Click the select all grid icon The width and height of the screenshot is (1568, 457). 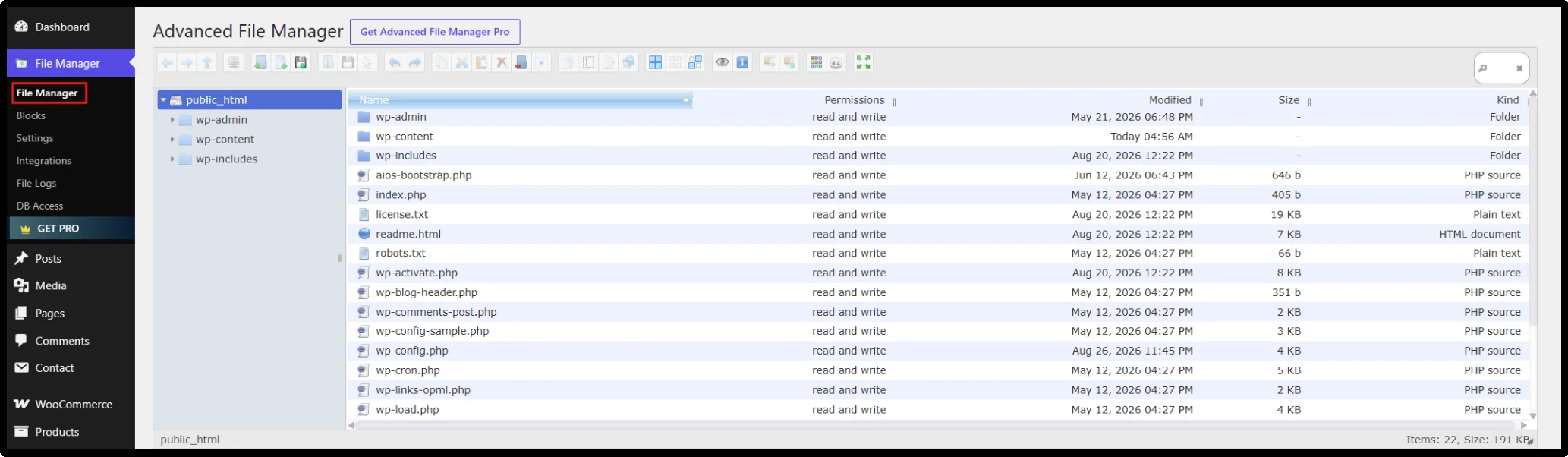click(x=655, y=62)
